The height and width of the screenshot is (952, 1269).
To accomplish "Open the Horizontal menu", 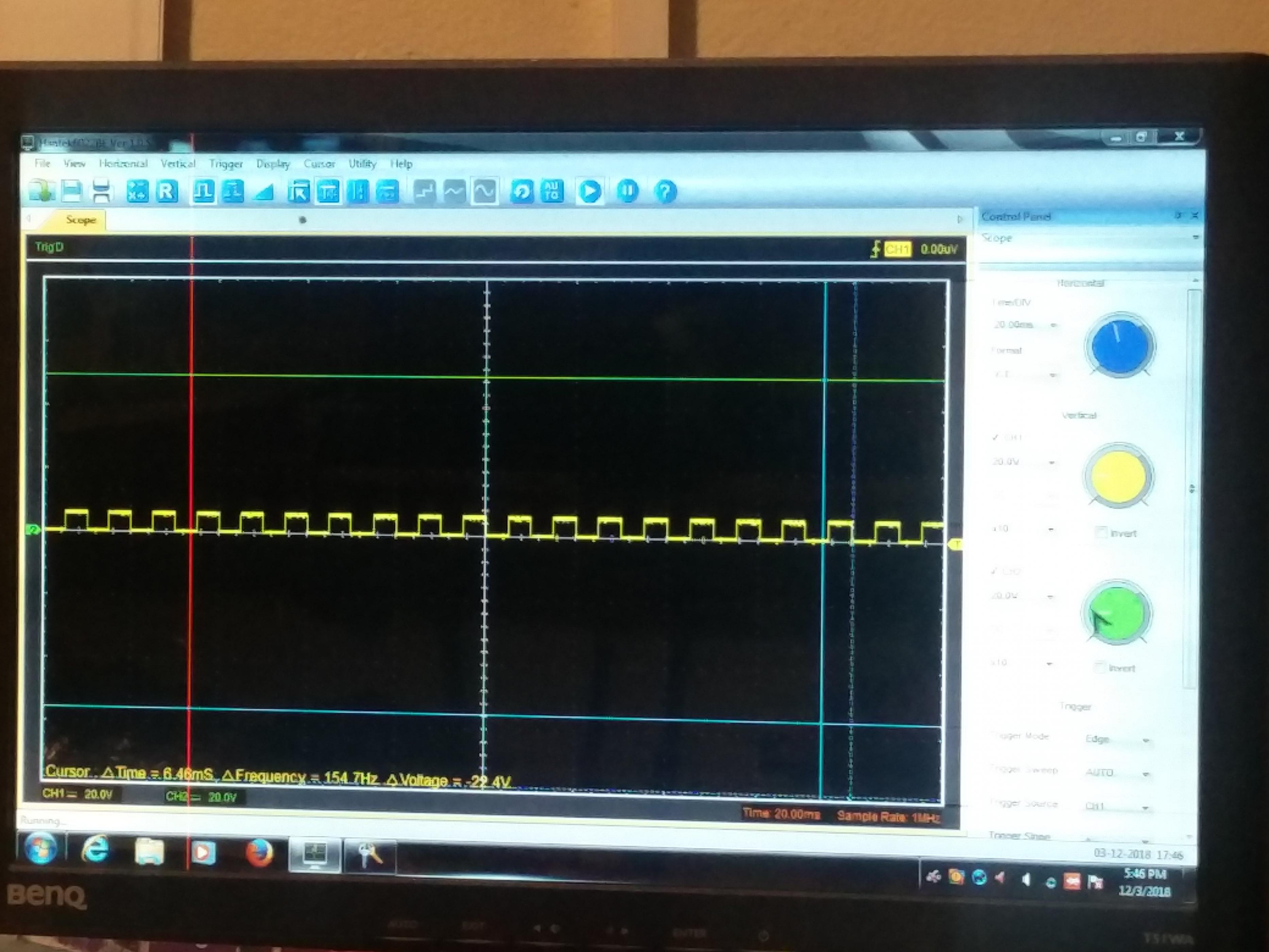I will [x=123, y=164].
